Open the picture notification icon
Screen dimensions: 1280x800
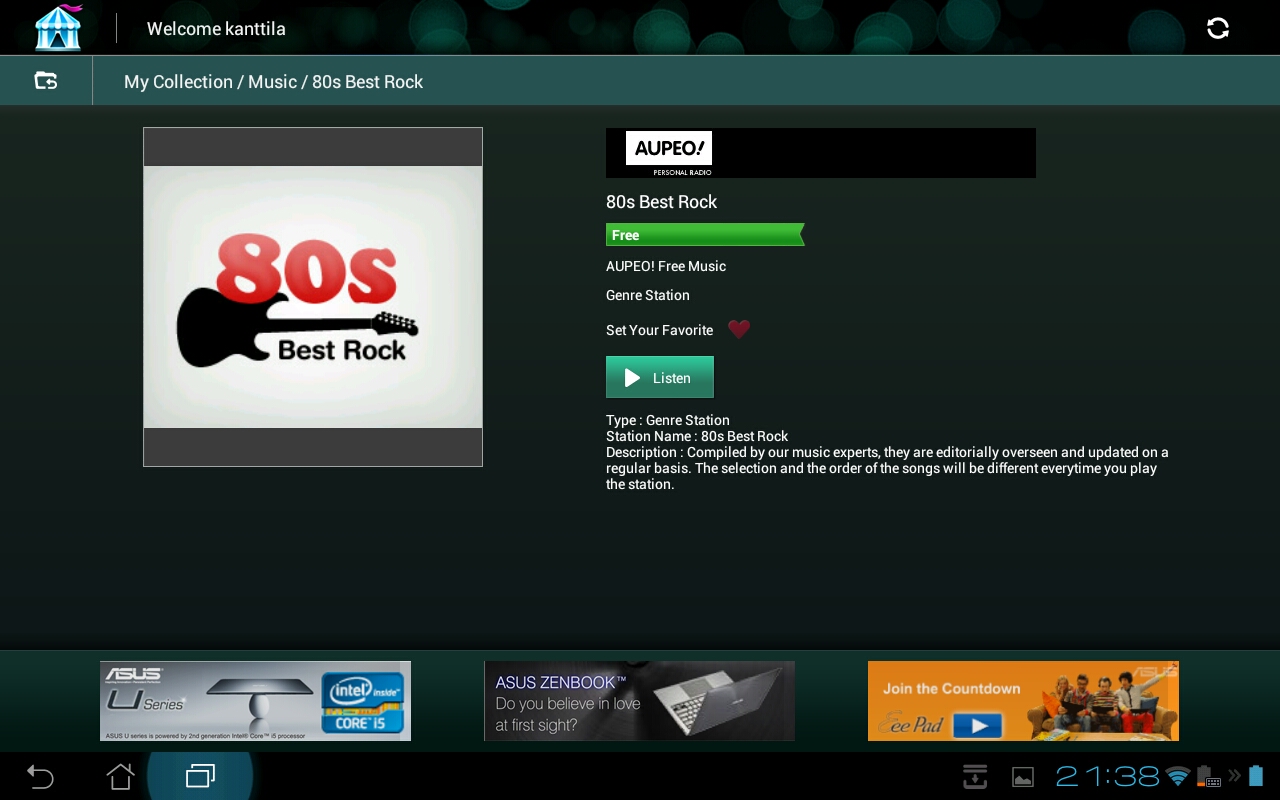[x=1023, y=777]
